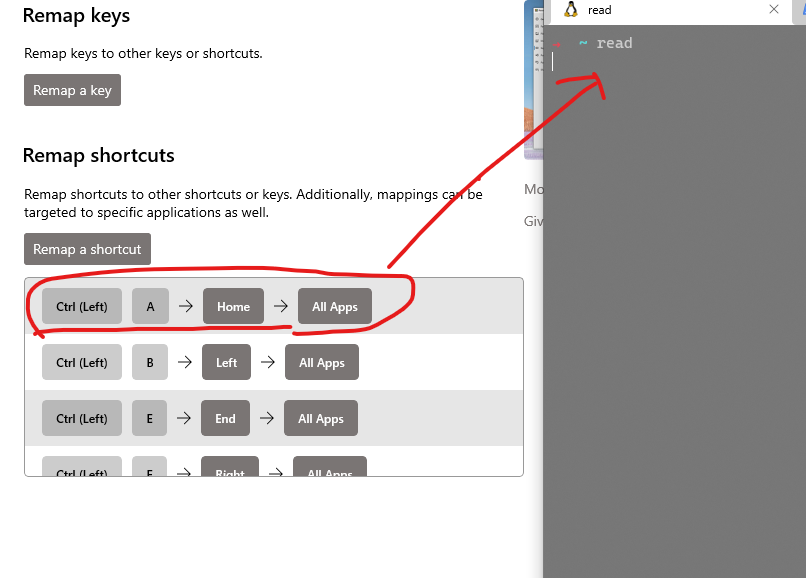Click the Remap keys heading
Image resolution: width=806 pixels, height=578 pixels.
click(x=76, y=15)
